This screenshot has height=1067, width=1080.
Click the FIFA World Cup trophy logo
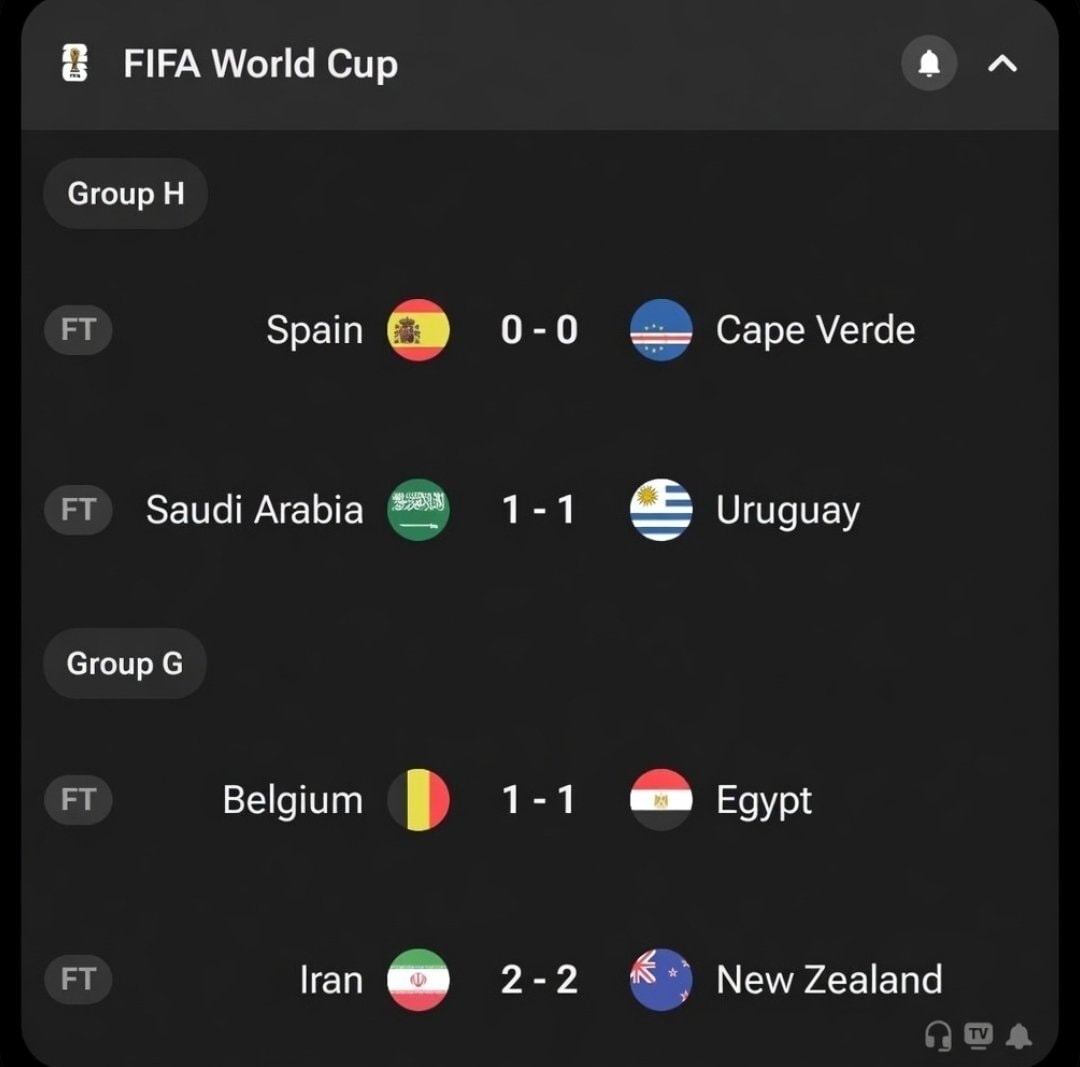(x=74, y=63)
